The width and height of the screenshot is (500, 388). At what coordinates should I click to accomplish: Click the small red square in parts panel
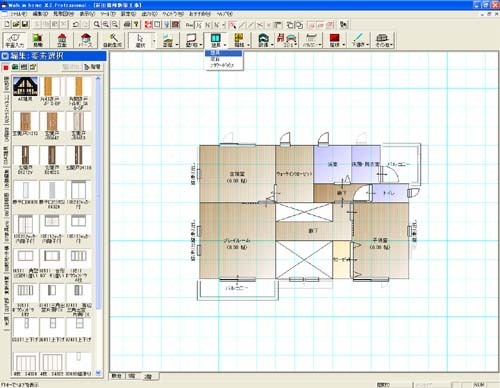(x=6, y=68)
